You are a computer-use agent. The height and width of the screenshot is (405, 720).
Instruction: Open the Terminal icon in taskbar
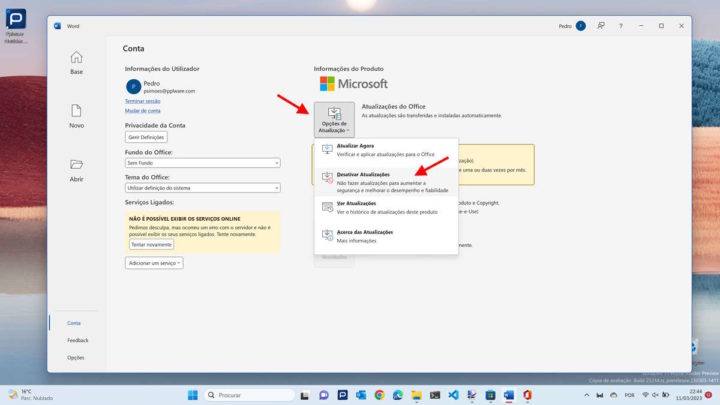click(435, 395)
